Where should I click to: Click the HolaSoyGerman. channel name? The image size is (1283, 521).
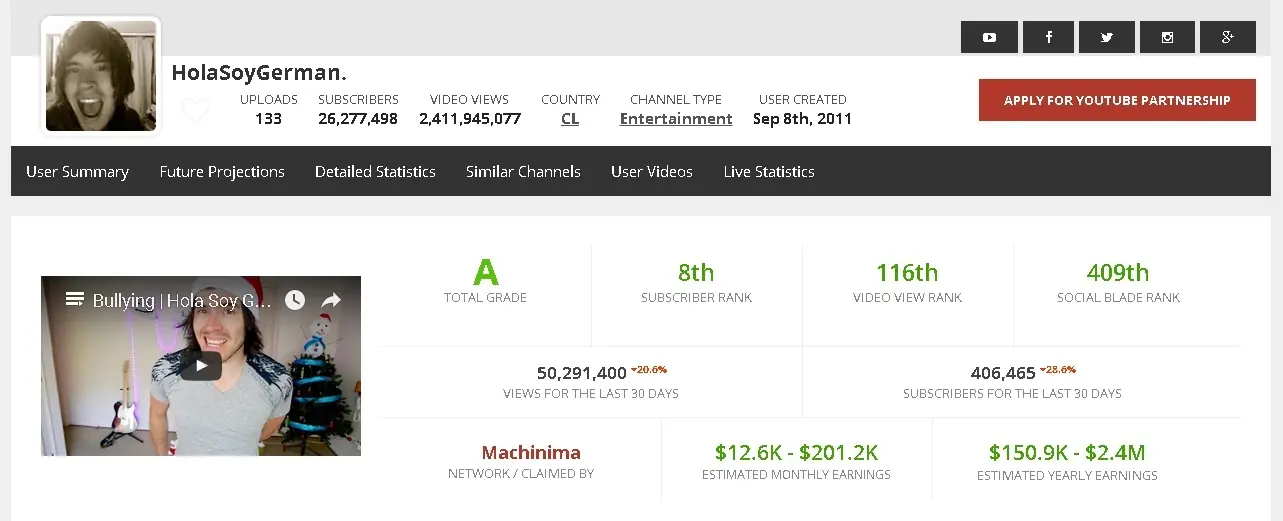coord(259,73)
